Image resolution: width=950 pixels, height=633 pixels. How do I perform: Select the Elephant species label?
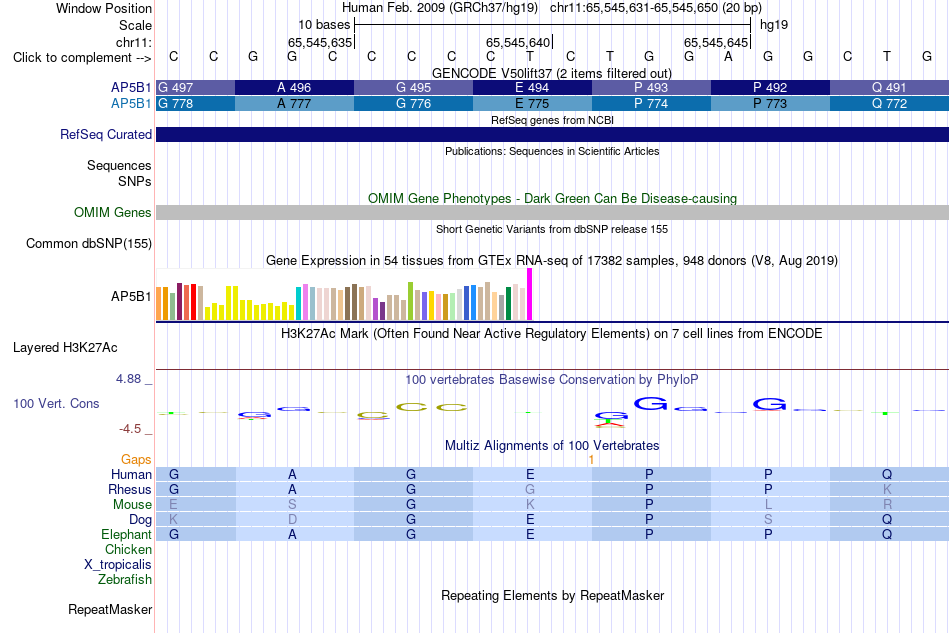(x=126, y=534)
